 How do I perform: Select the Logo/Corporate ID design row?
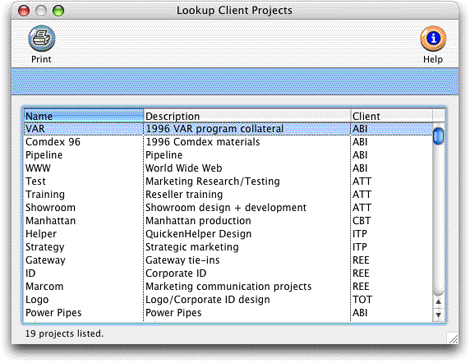228,299
